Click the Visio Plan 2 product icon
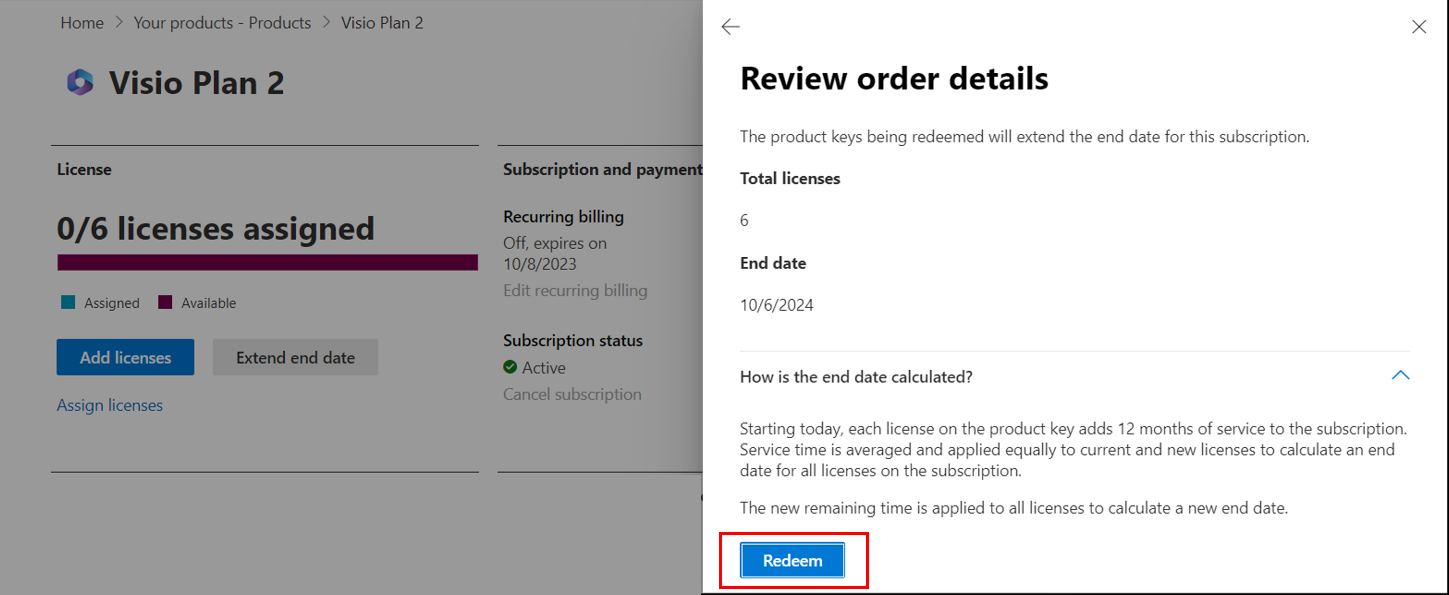 tap(80, 83)
